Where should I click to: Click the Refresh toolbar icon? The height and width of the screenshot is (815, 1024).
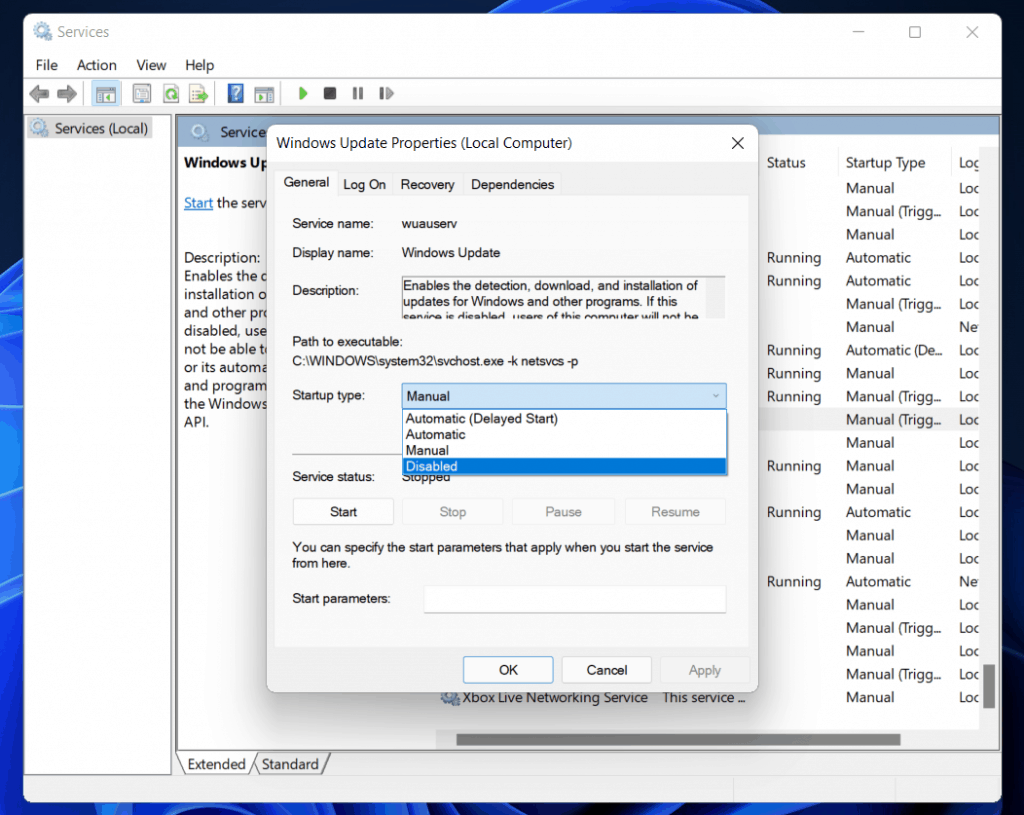point(170,93)
